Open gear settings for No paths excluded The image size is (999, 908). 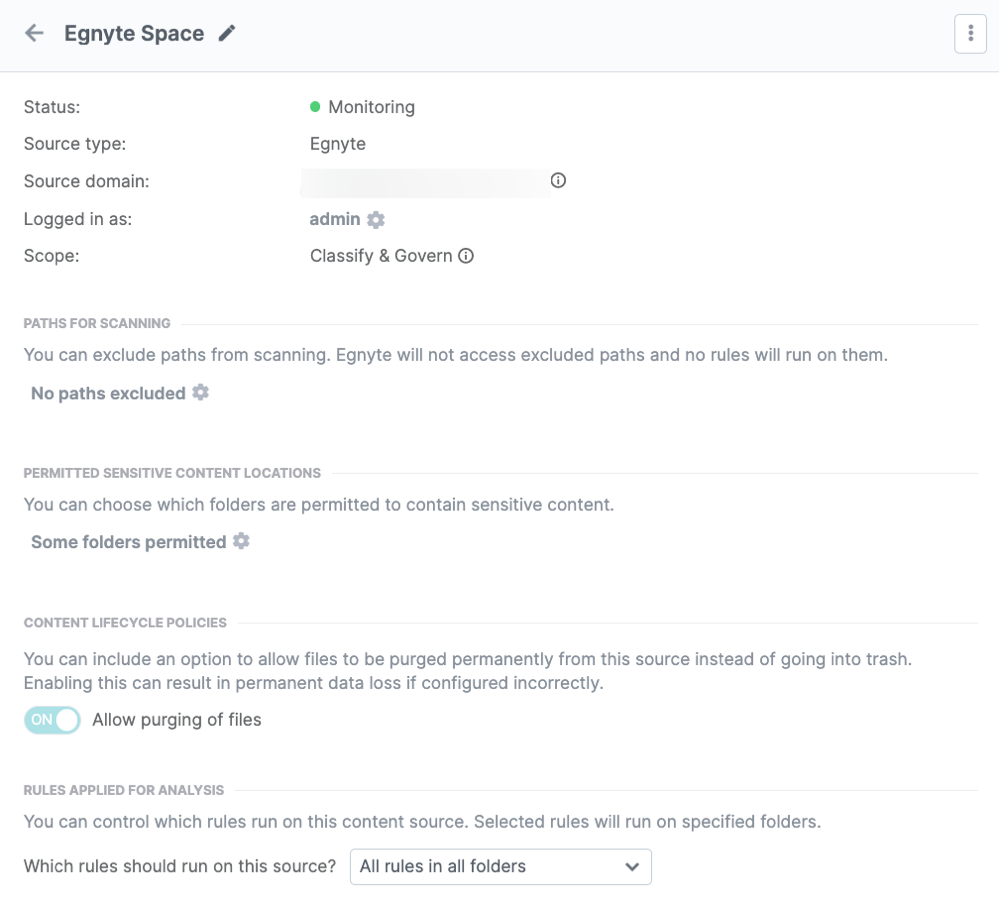pos(201,393)
